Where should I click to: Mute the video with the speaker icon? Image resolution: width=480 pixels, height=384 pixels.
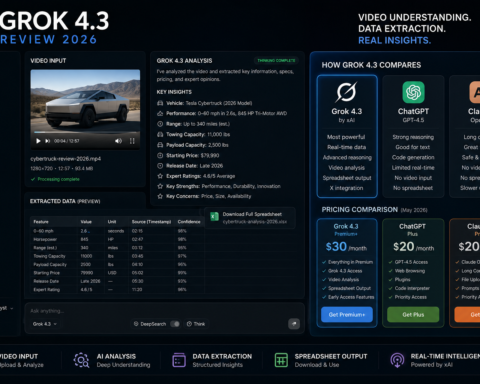click(x=118, y=141)
